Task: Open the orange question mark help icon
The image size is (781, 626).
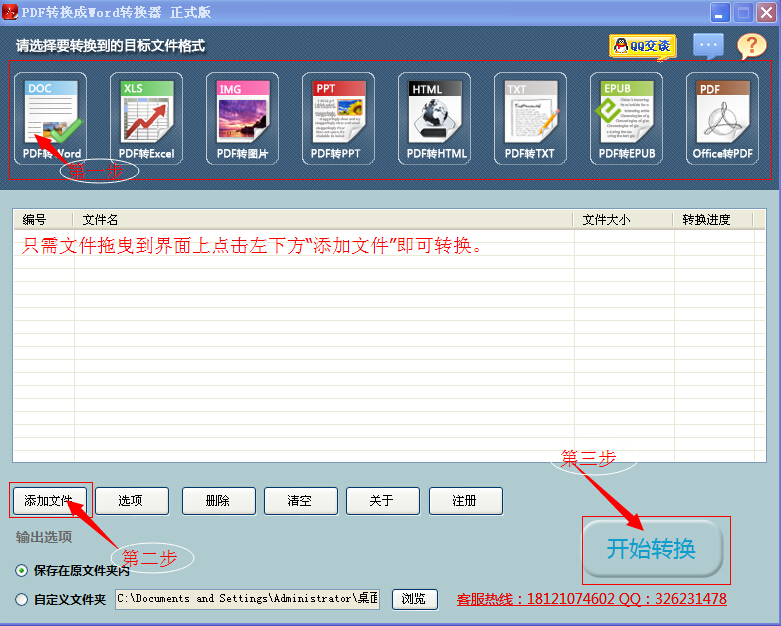Action: [752, 46]
